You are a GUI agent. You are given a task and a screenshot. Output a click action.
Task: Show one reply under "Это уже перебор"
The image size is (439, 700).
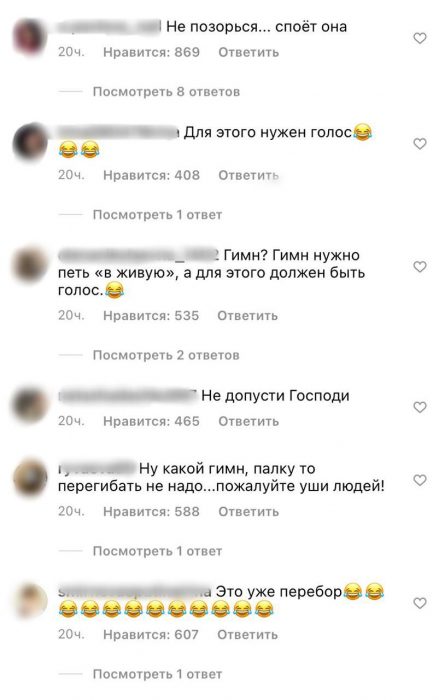(x=157, y=674)
